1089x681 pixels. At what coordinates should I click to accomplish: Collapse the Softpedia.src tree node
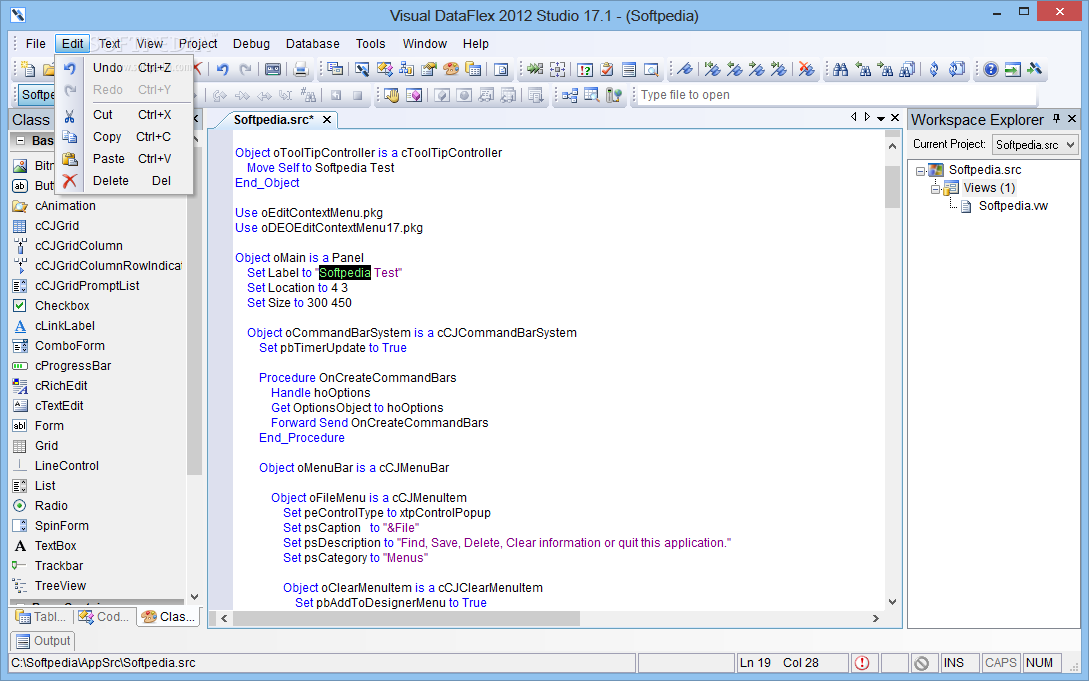920,171
